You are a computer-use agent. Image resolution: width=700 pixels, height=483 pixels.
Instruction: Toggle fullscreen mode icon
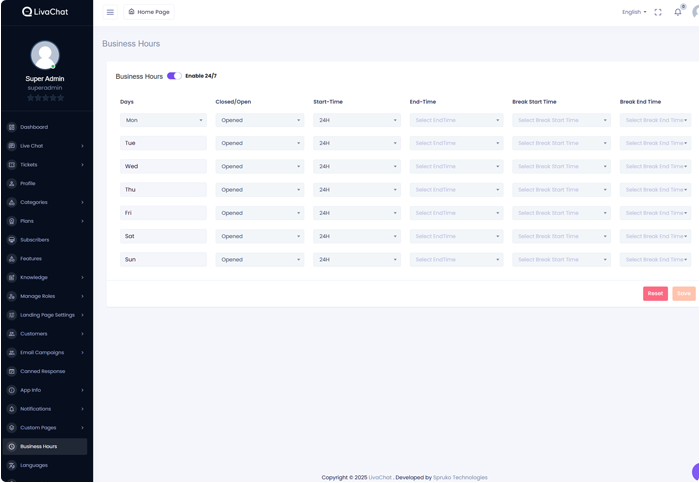tap(658, 12)
